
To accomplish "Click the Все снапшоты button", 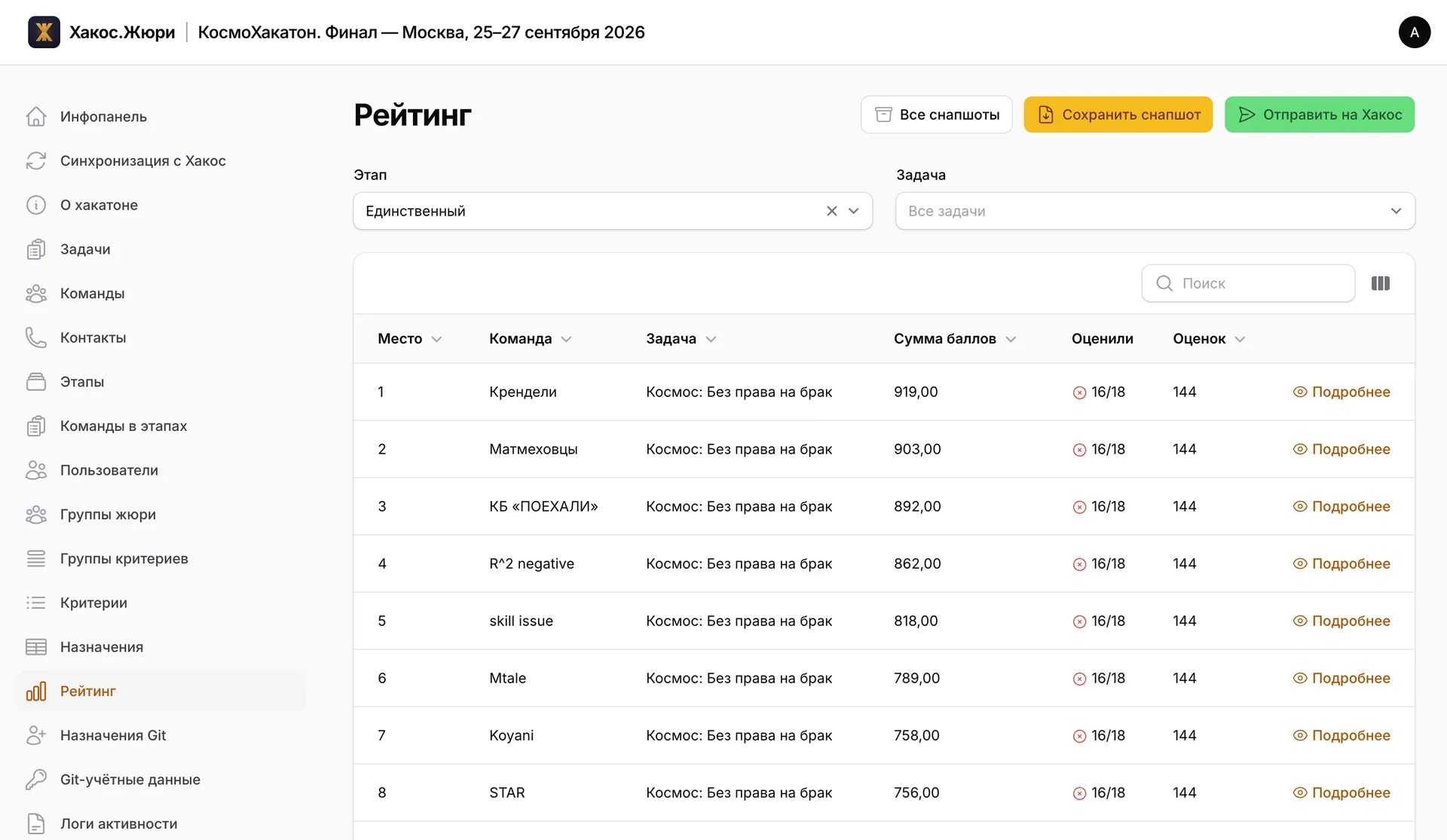I will 936,115.
